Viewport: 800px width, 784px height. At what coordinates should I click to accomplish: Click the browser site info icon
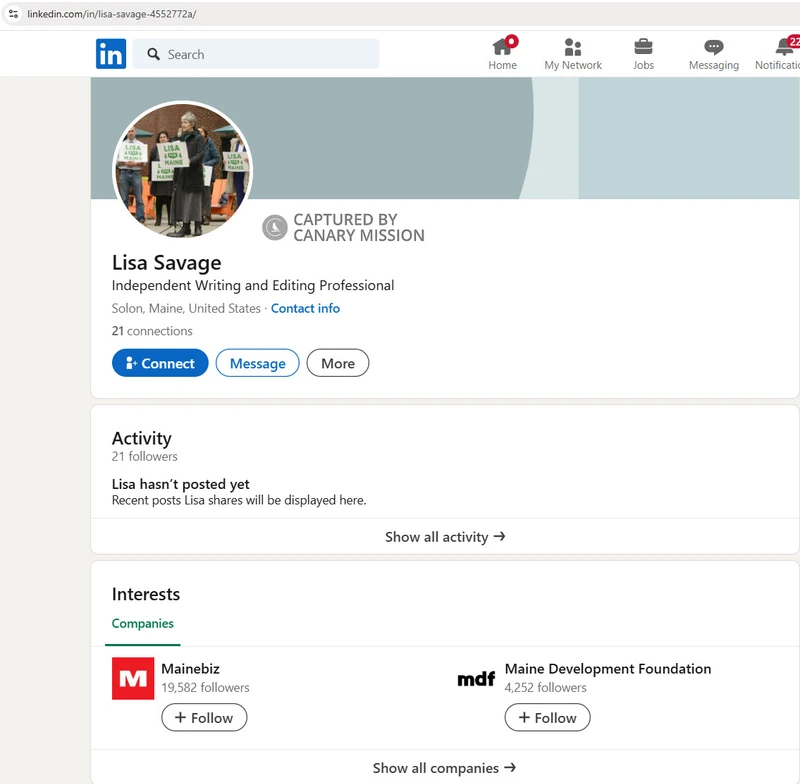tap(14, 14)
